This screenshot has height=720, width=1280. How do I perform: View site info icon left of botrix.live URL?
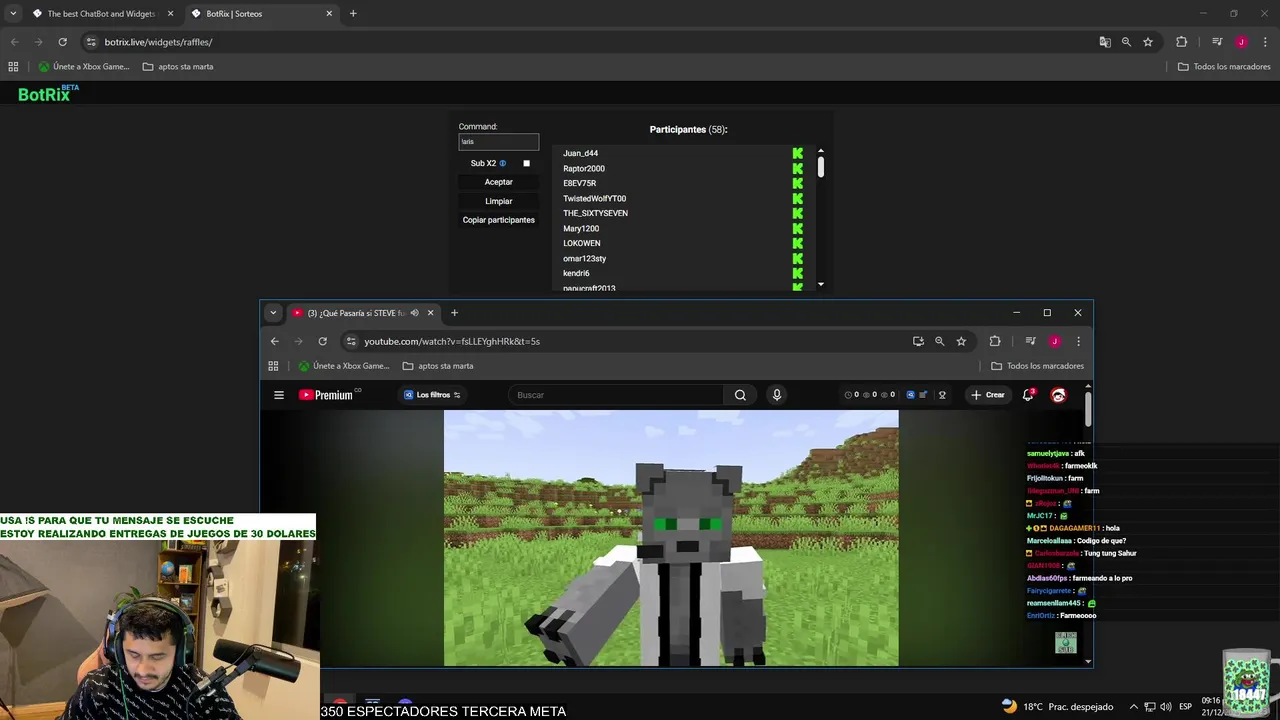(91, 42)
